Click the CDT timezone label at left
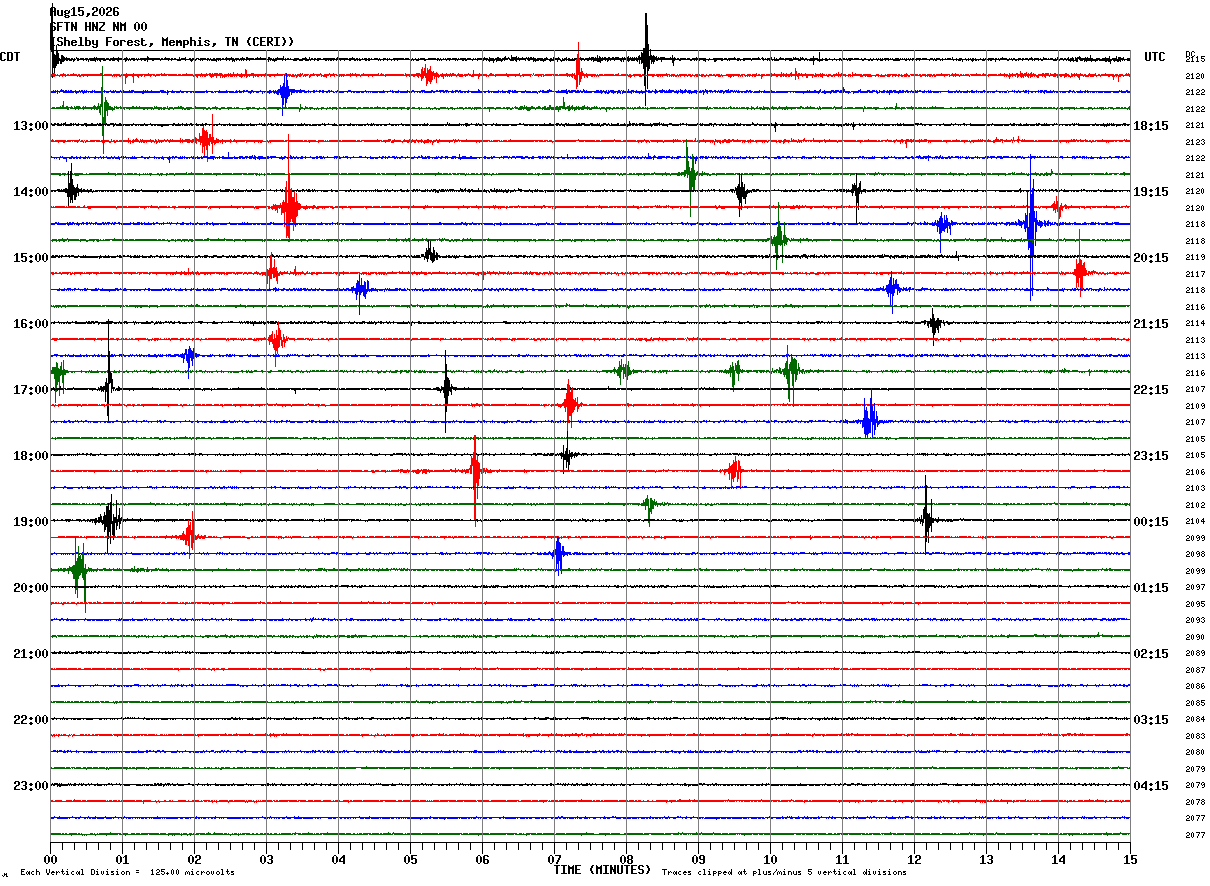 click(10, 57)
